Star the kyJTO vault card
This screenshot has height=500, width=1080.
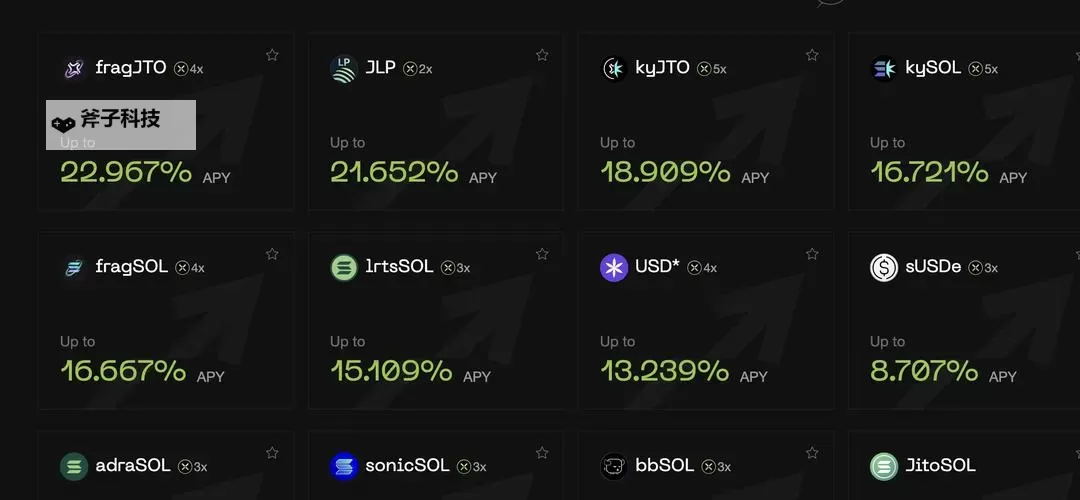tap(812, 55)
